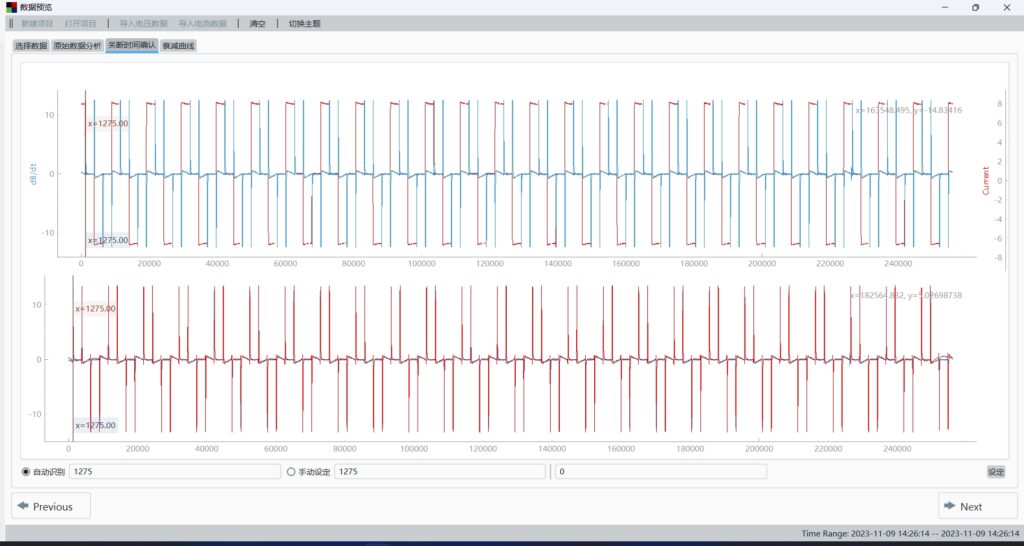
Task: Click the app icon in the title bar
Action: [x=11, y=7]
